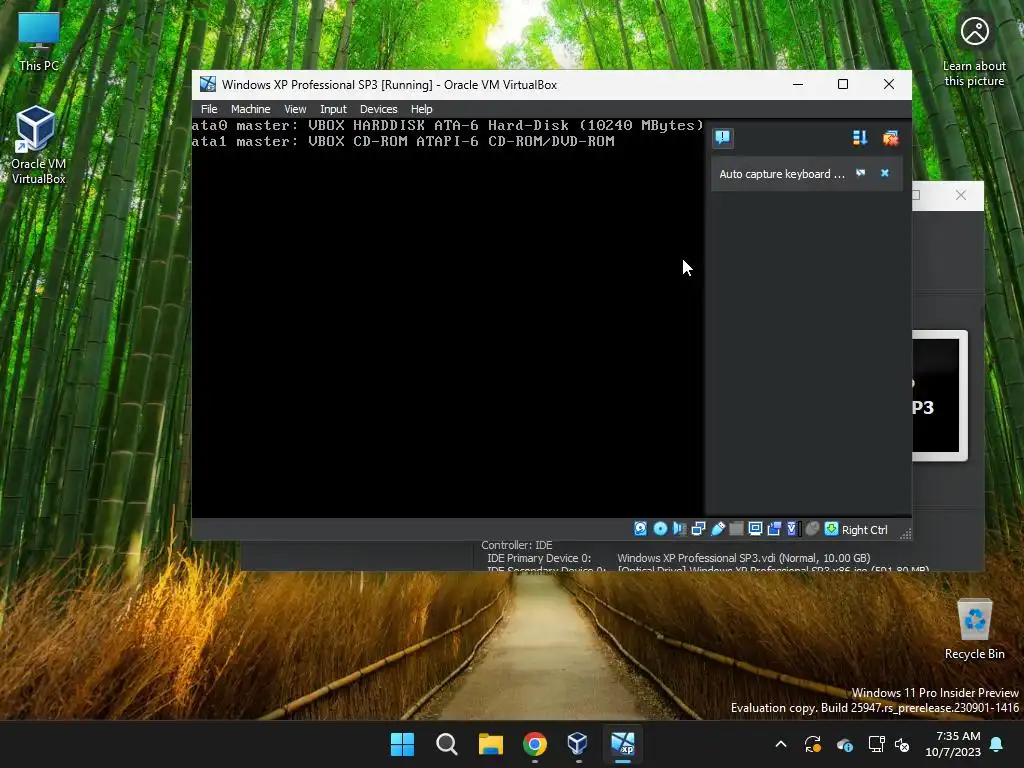Click the OneDrive cloud tray icon
Viewport: 1024px width, 768px height.
click(x=844, y=744)
